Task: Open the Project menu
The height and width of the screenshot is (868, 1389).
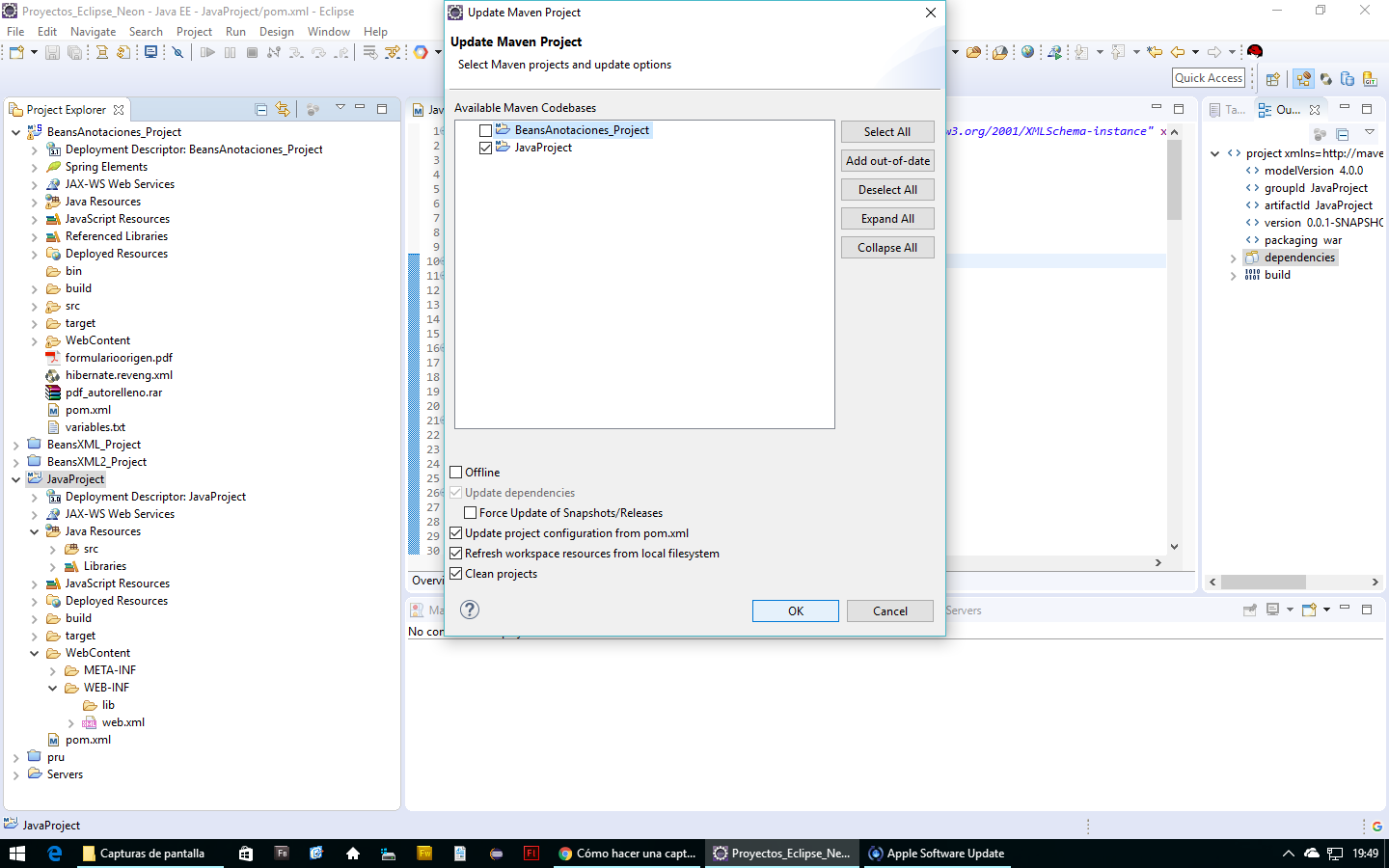Action: (194, 32)
